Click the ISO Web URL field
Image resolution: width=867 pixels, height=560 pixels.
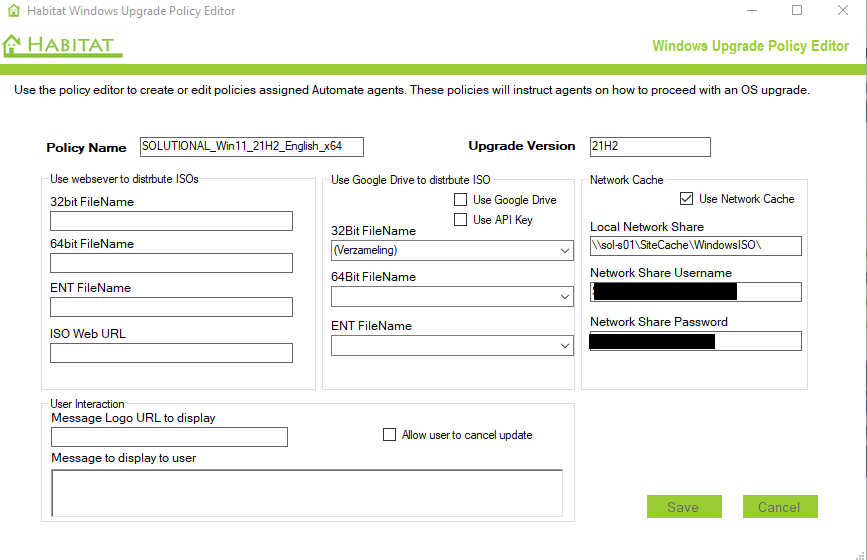click(171, 353)
